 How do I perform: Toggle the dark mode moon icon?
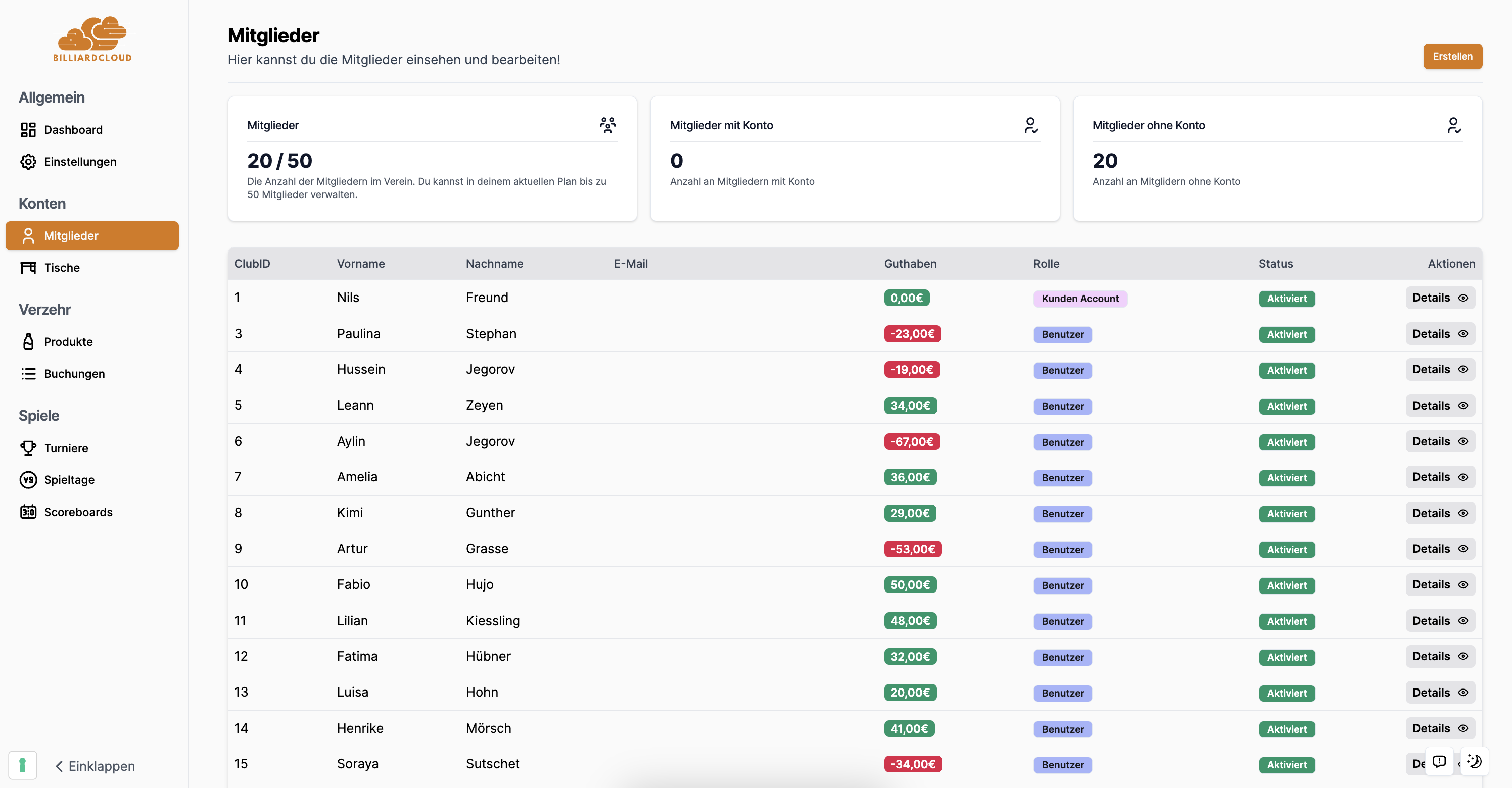(1474, 762)
